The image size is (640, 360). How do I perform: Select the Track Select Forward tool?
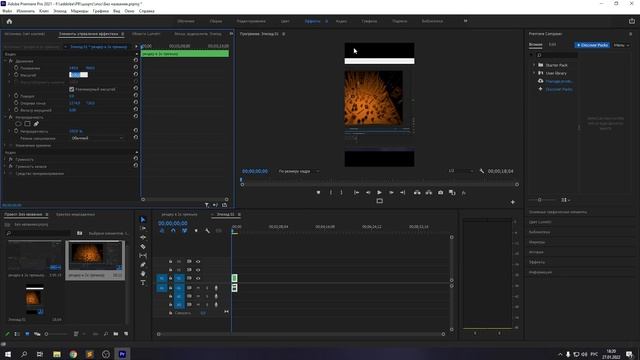tap(143, 229)
